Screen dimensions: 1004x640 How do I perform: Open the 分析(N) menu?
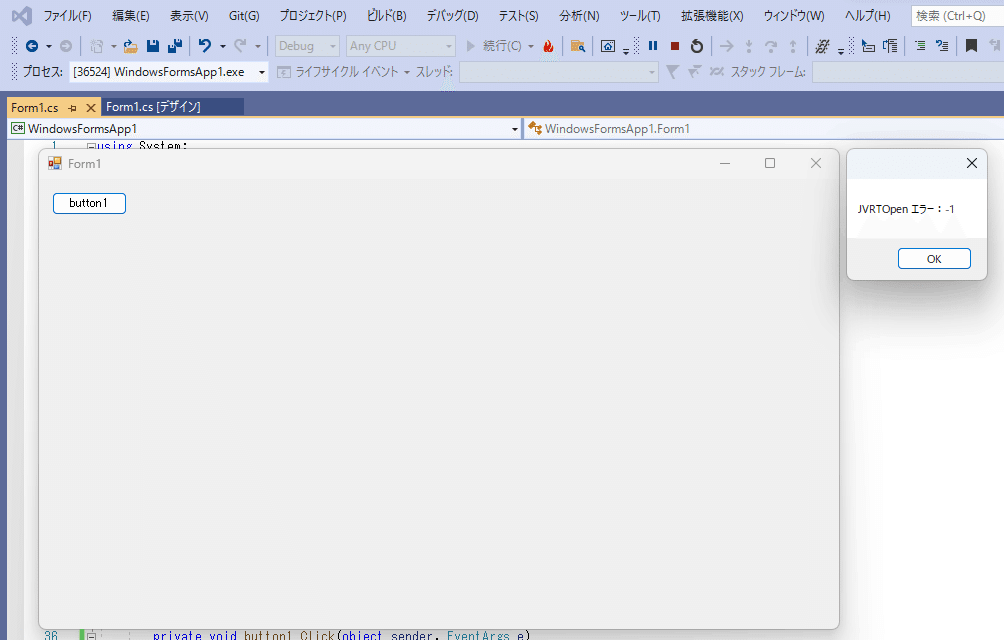(x=579, y=16)
